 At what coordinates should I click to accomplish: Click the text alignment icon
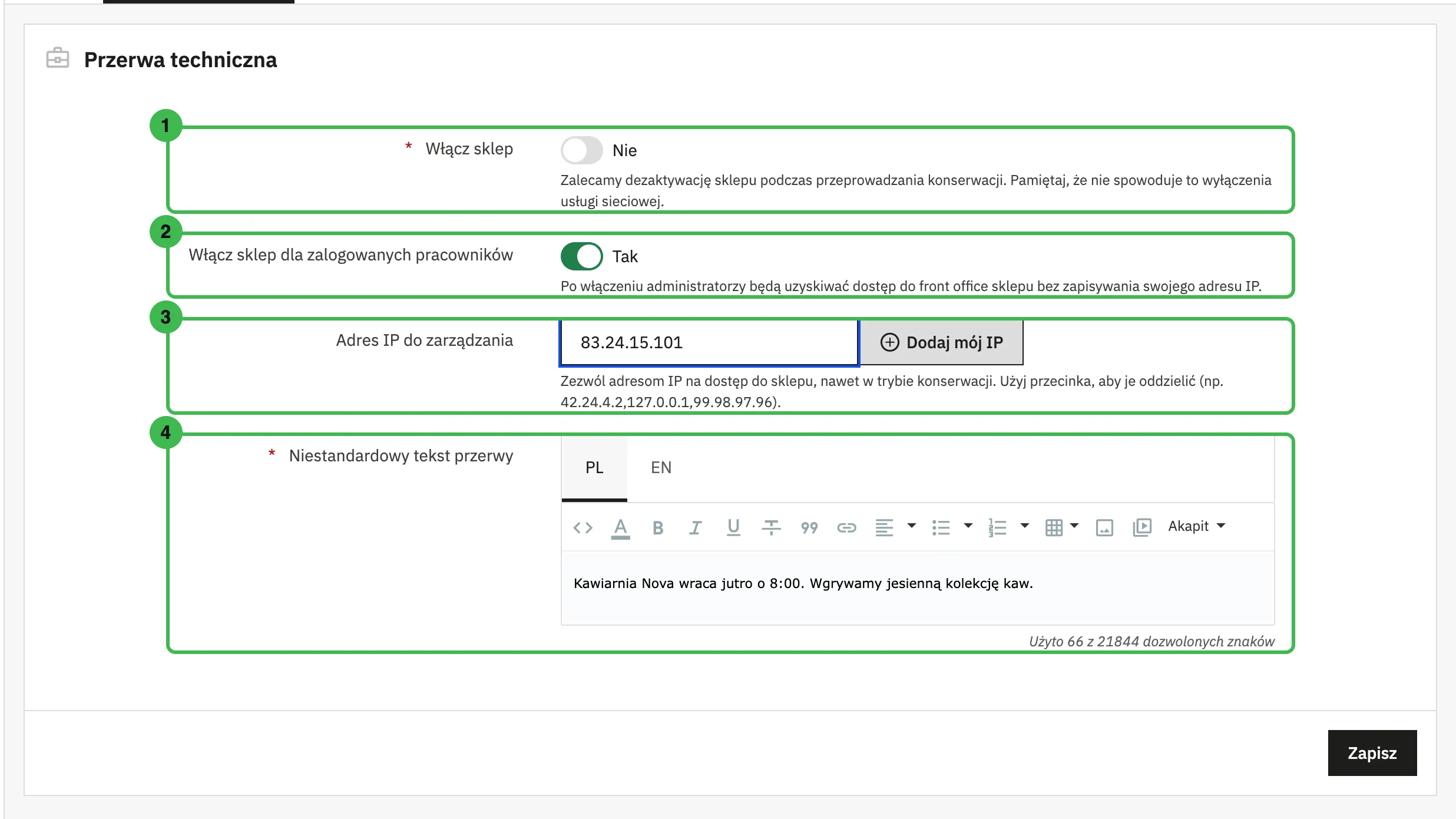coord(884,527)
